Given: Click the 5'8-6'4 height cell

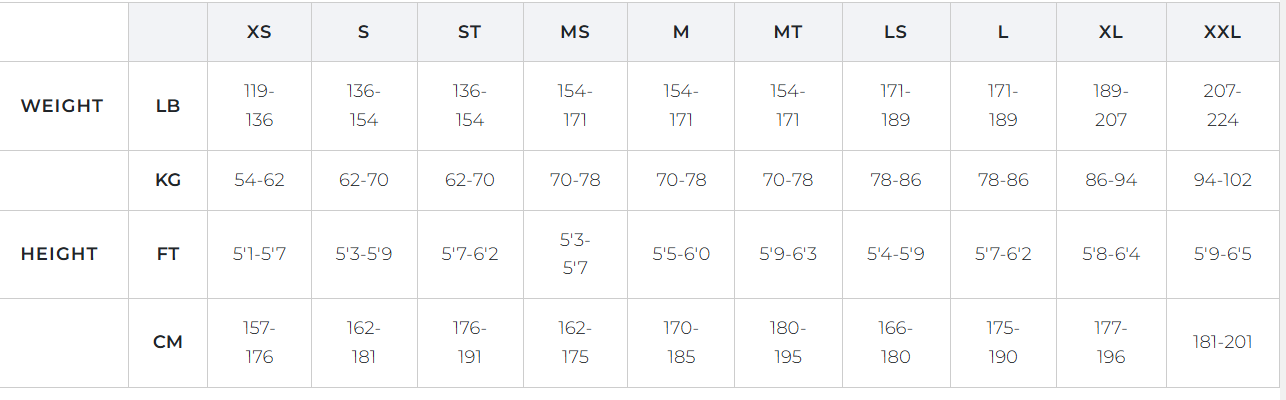Looking at the screenshot, I should click(x=1110, y=254).
